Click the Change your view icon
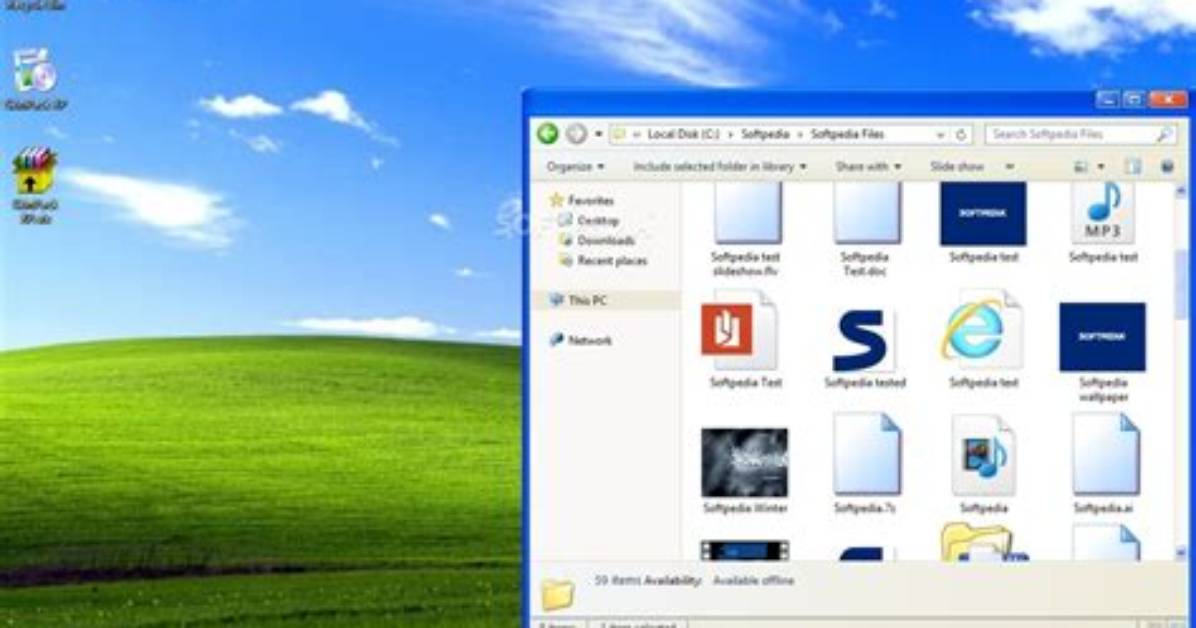The image size is (1196, 628). (1081, 166)
